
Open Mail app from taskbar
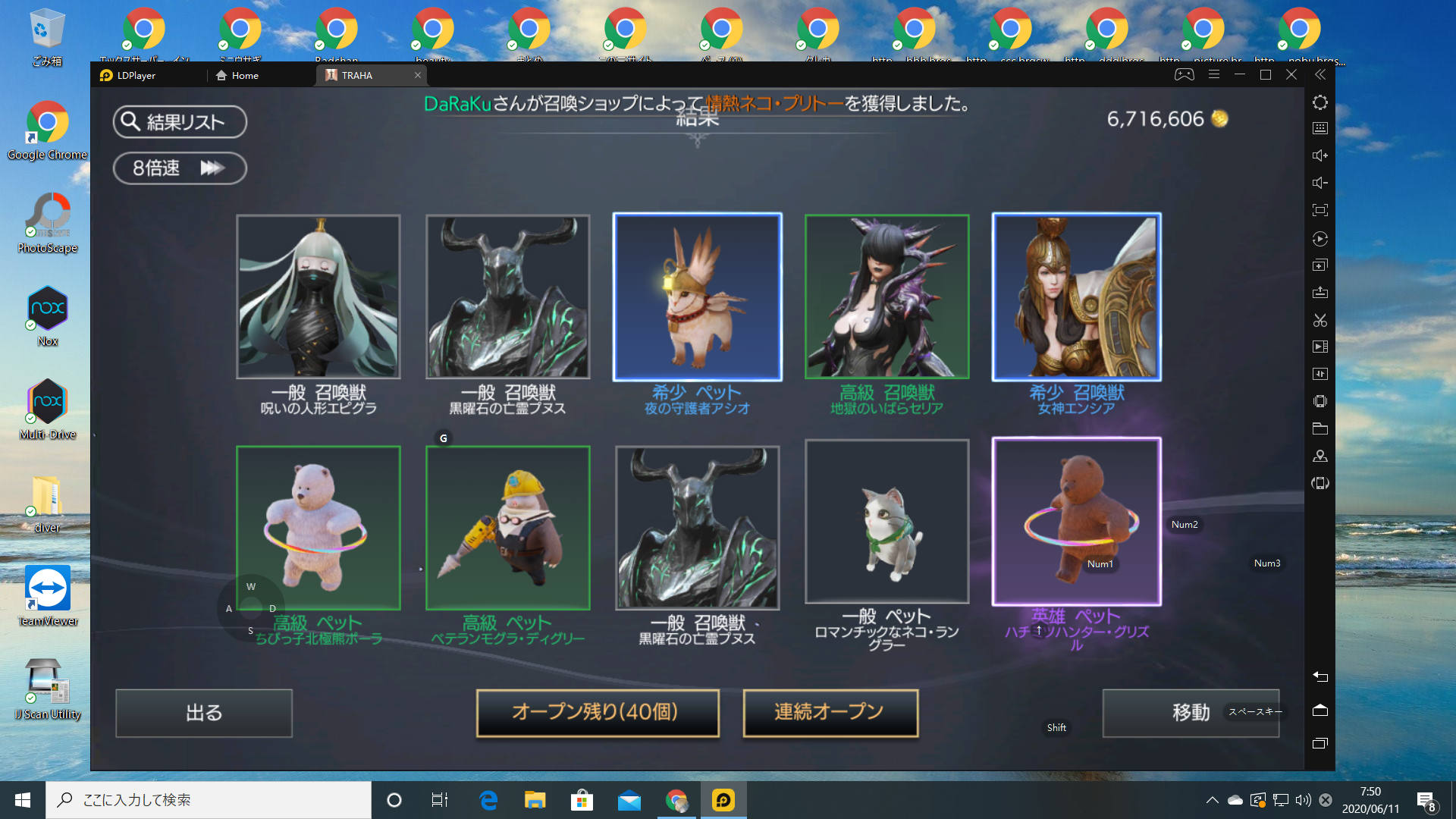pos(629,800)
